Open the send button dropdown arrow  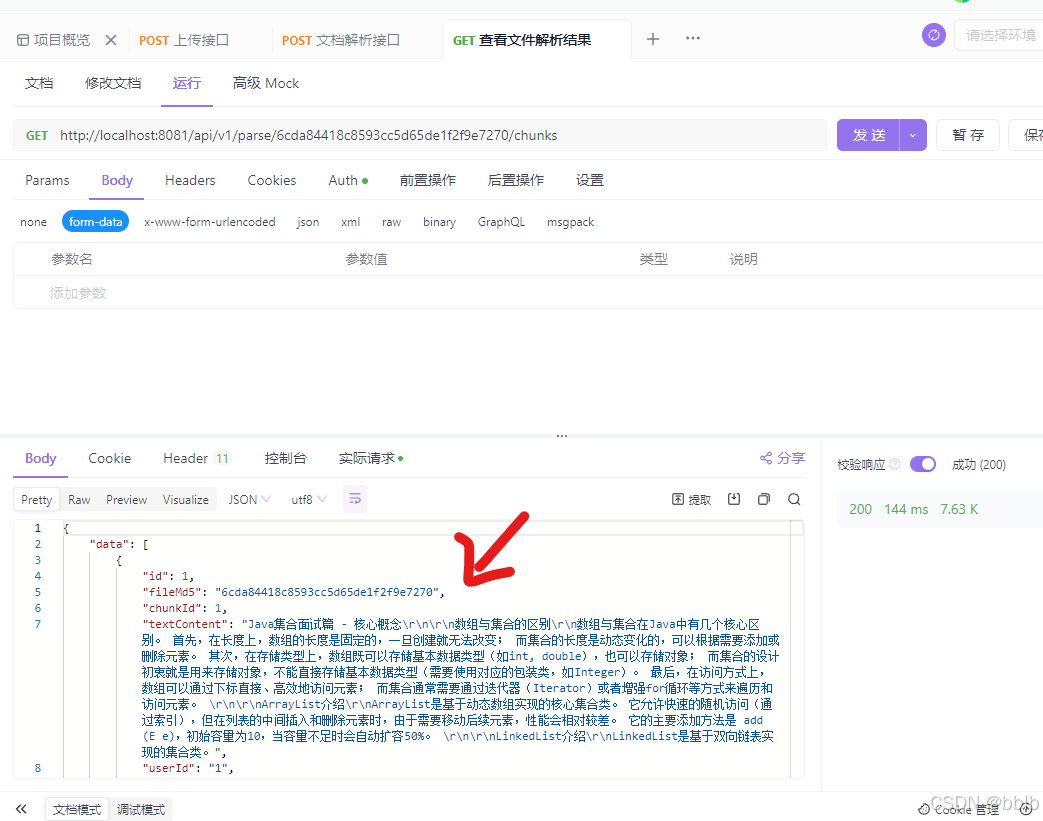(x=911, y=134)
